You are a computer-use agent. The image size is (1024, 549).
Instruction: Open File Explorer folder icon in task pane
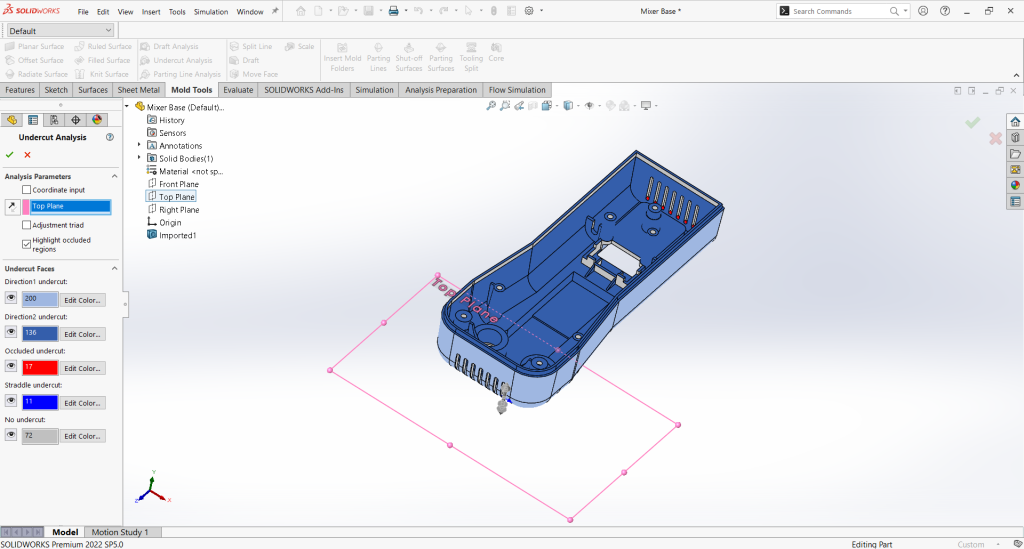click(x=1015, y=153)
